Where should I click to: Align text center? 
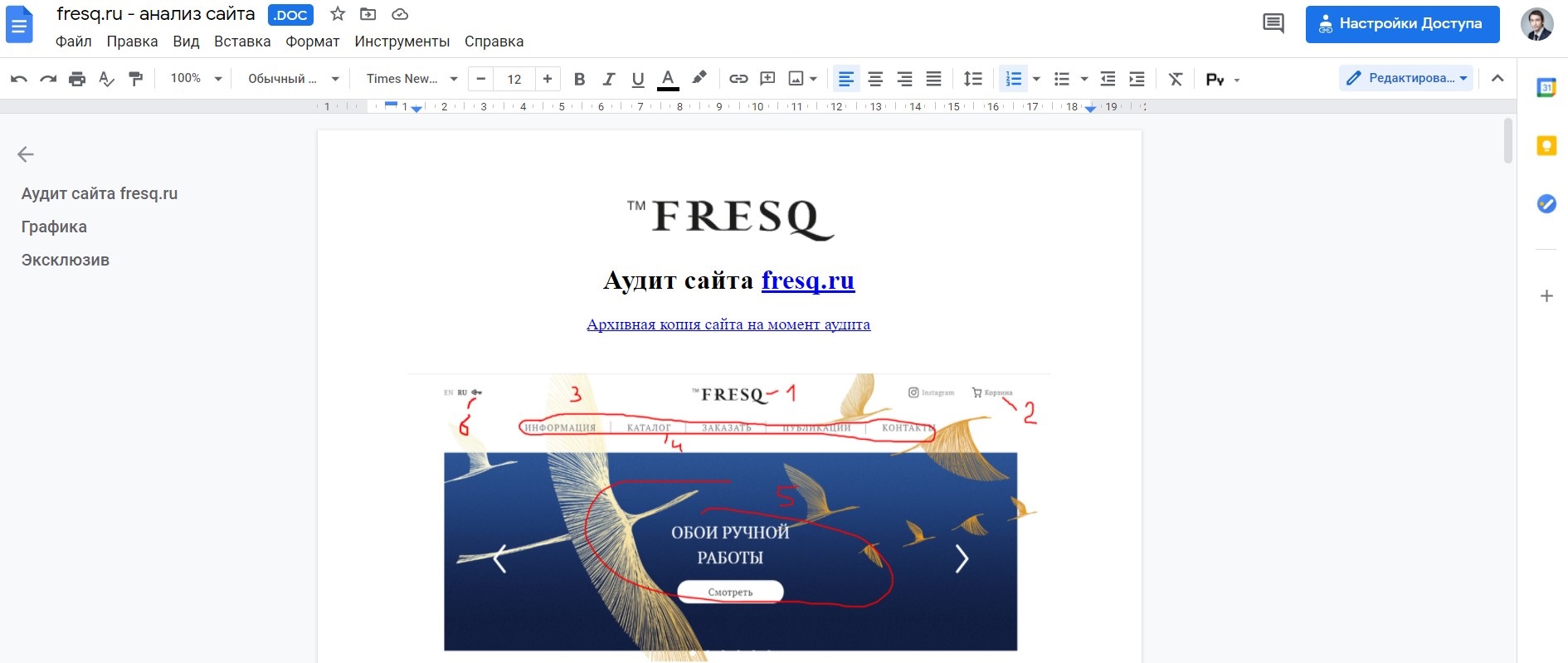tap(875, 79)
